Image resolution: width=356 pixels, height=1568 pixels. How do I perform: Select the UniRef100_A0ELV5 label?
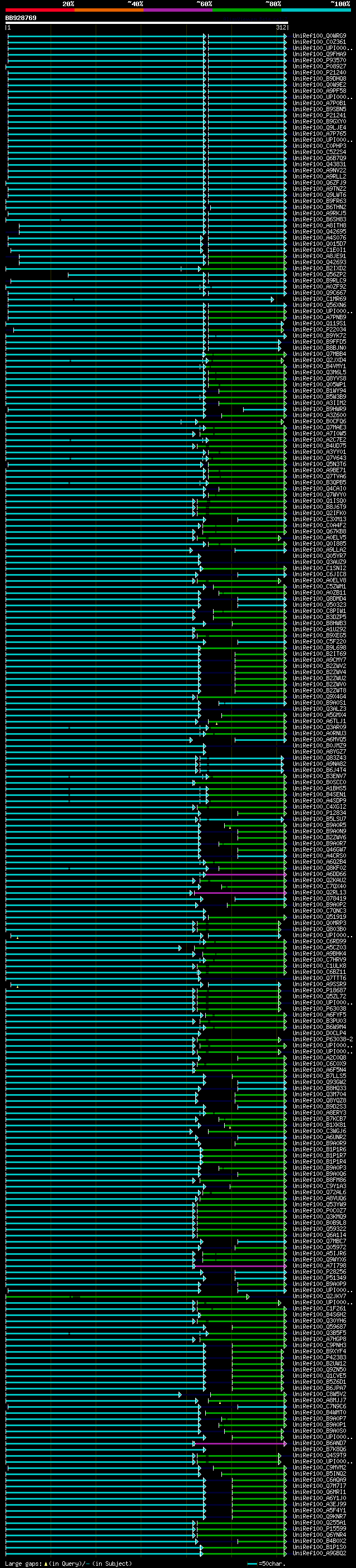319,537
